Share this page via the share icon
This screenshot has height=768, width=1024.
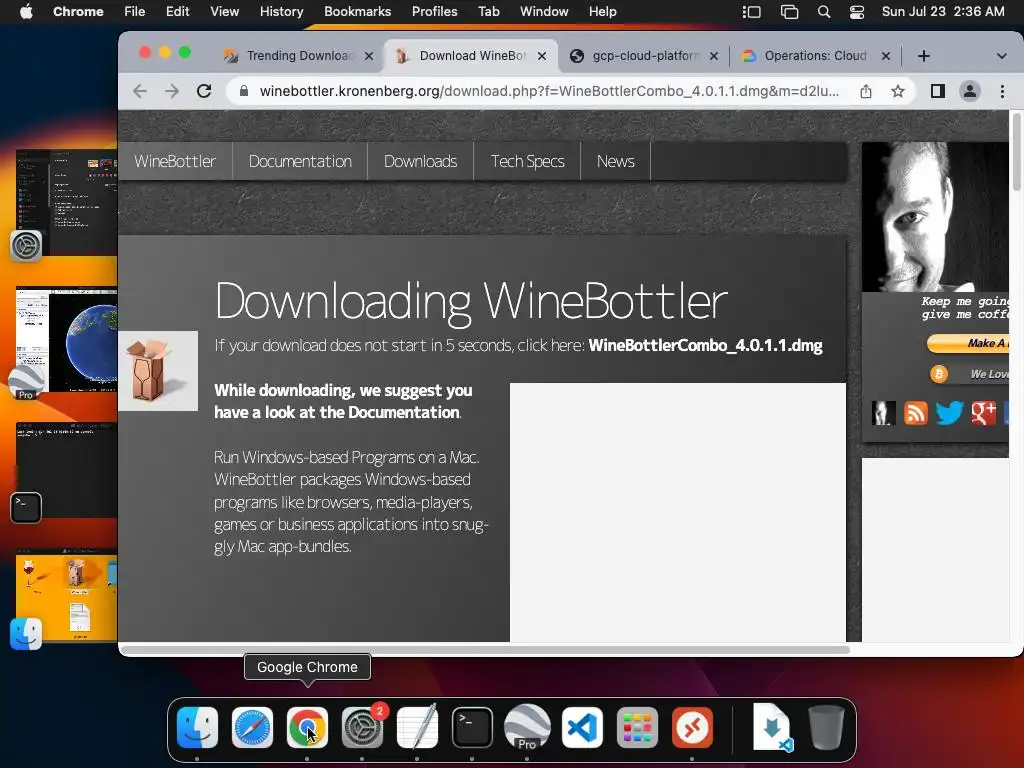pos(866,91)
